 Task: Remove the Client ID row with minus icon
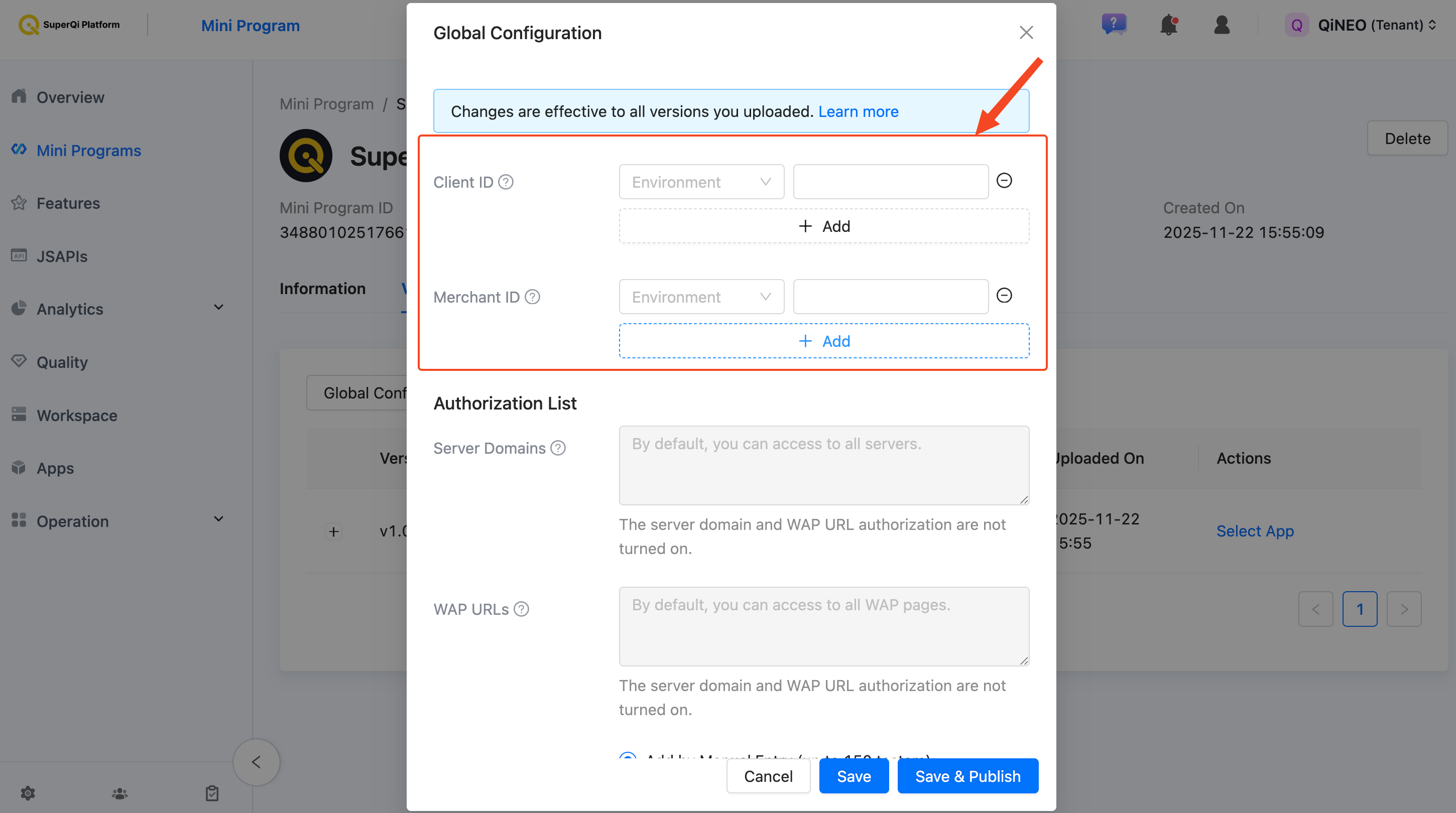1004,181
